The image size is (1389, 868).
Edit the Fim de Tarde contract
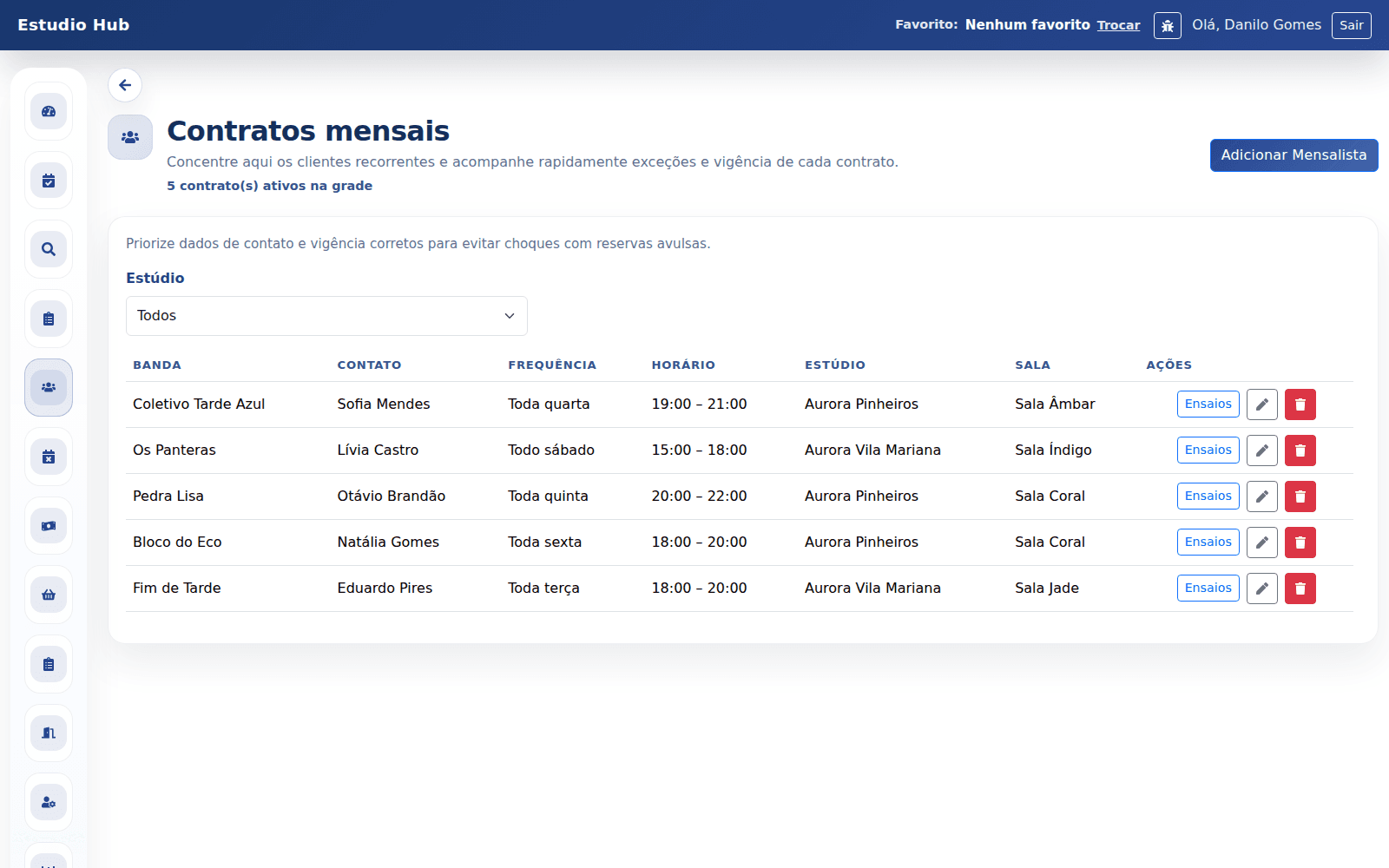tap(1262, 589)
